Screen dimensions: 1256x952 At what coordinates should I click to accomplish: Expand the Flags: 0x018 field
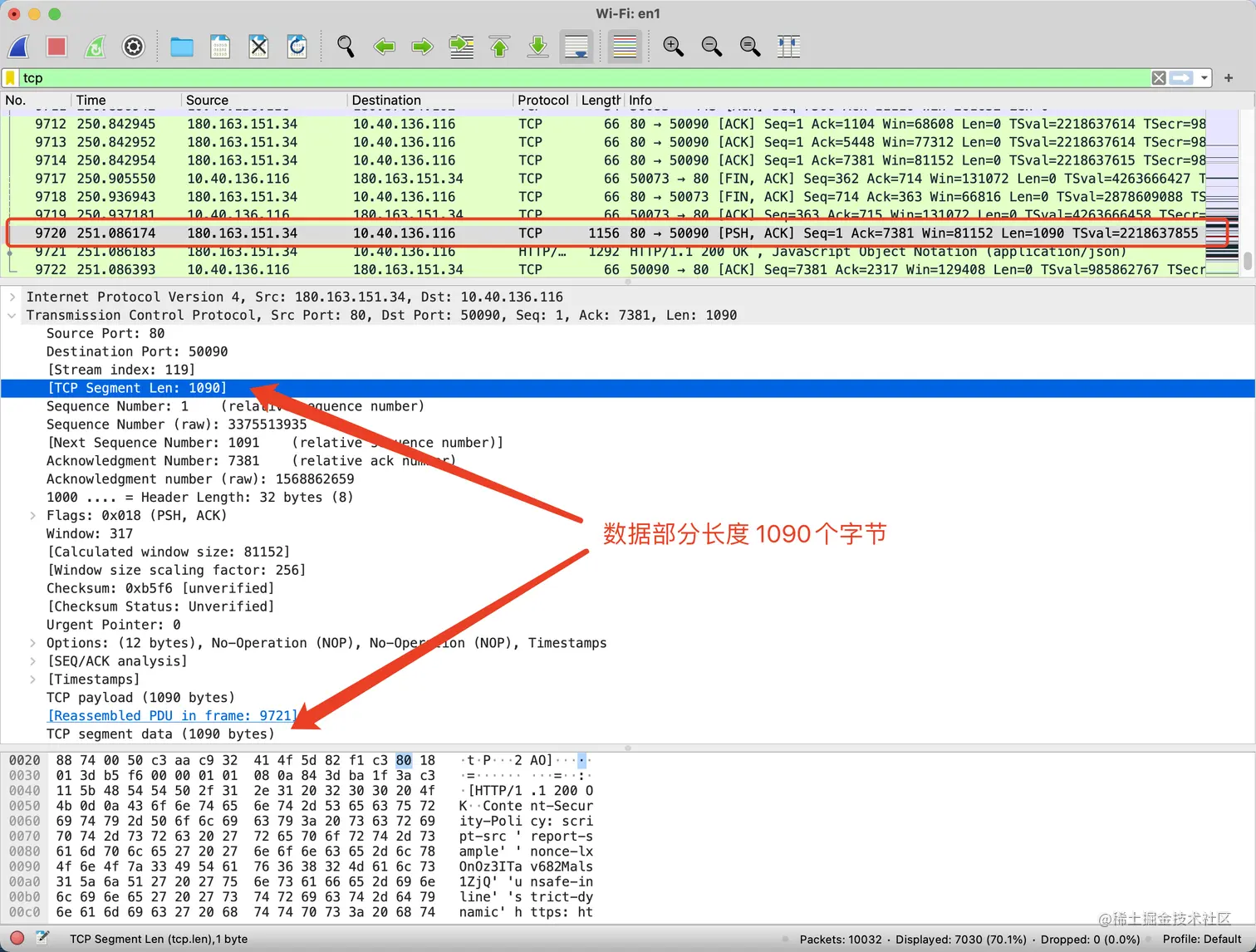coord(32,515)
